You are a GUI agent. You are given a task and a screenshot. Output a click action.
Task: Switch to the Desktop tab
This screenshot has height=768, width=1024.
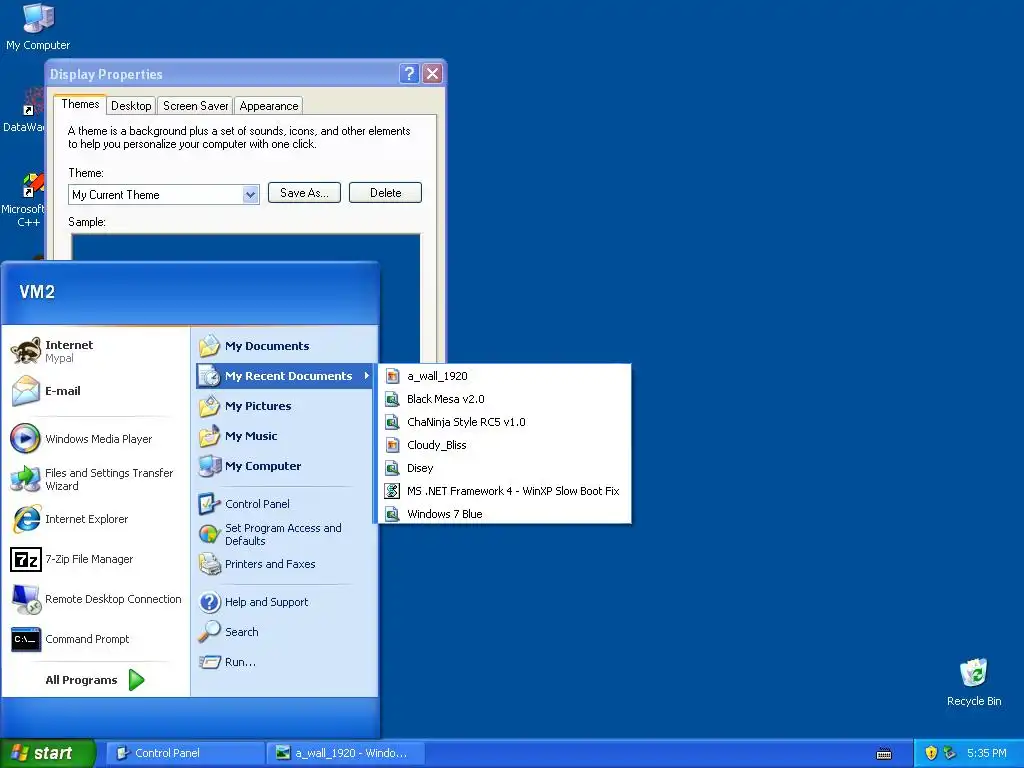(x=131, y=106)
